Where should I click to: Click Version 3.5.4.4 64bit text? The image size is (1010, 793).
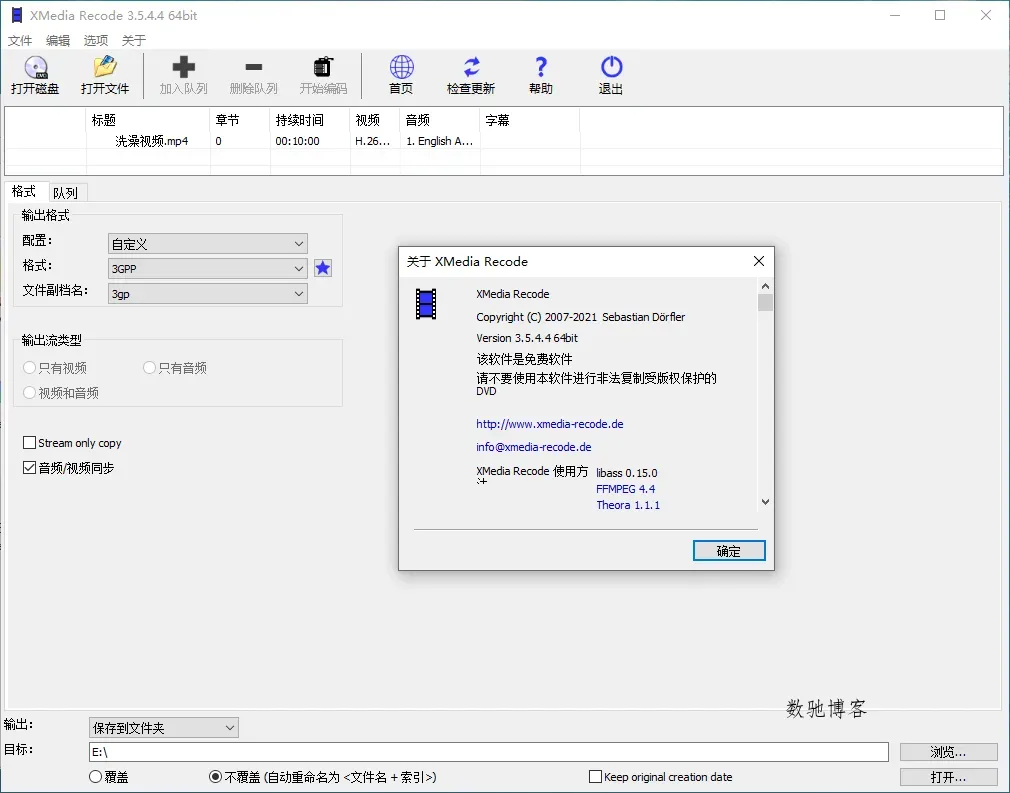coord(527,338)
